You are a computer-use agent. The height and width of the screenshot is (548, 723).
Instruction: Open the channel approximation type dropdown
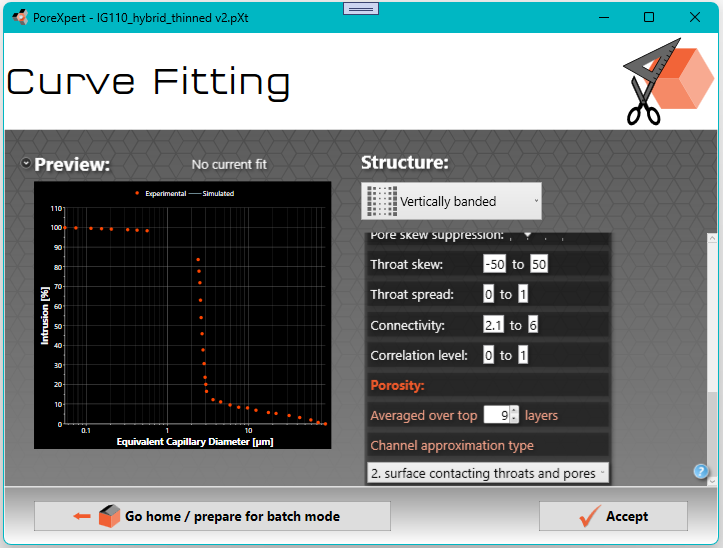(x=488, y=473)
